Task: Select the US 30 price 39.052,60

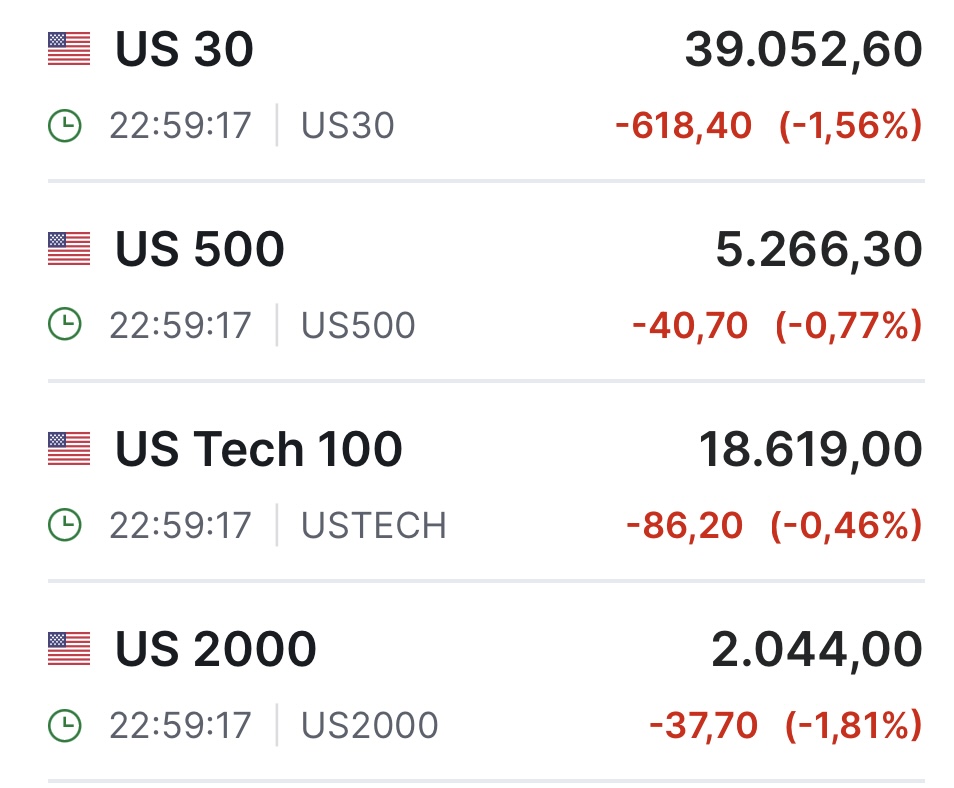Action: pyautogui.click(x=803, y=50)
